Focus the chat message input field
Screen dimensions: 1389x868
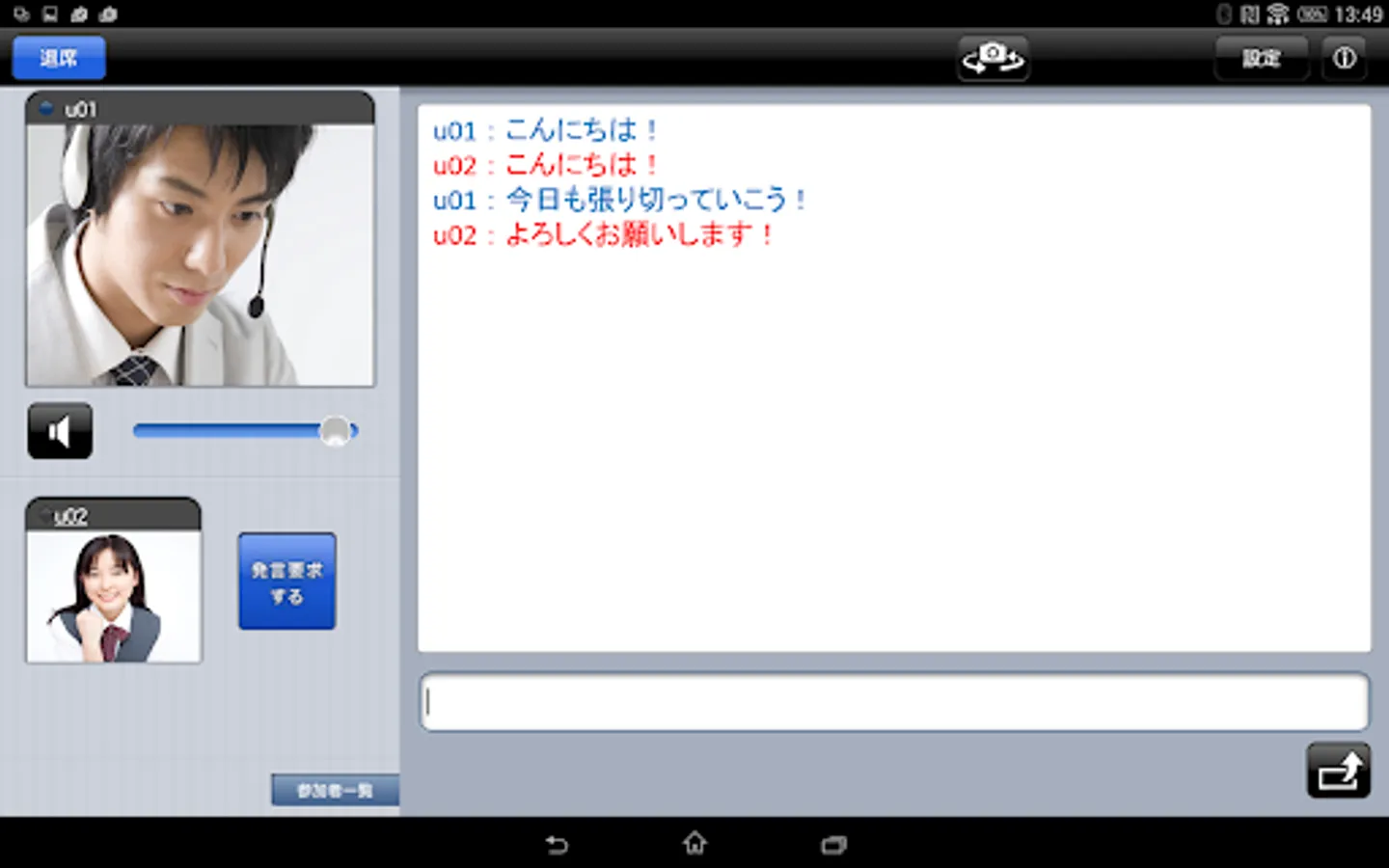coord(894,701)
